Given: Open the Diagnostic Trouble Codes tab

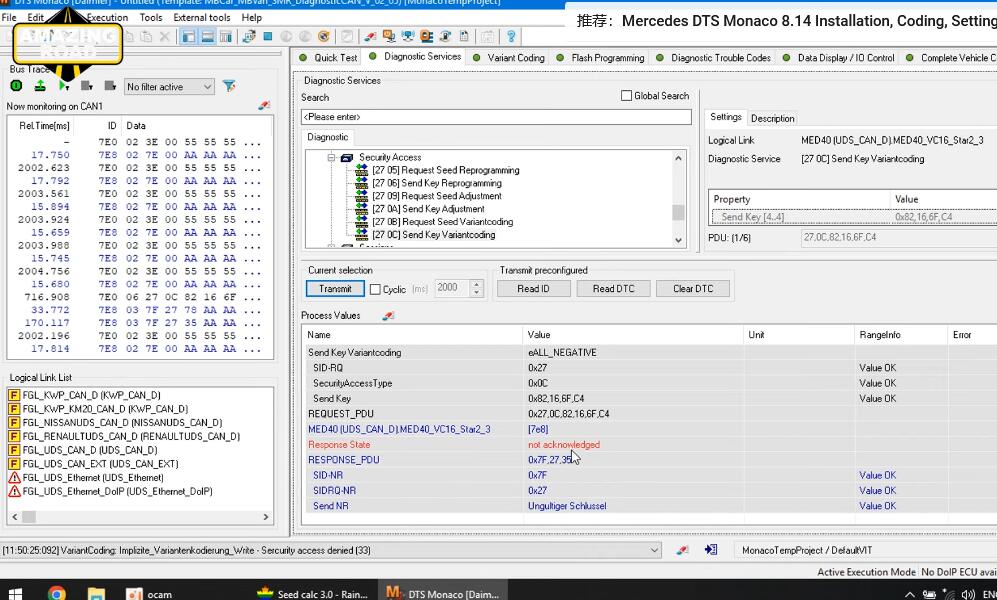Looking at the screenshot, I should (713, 57).
